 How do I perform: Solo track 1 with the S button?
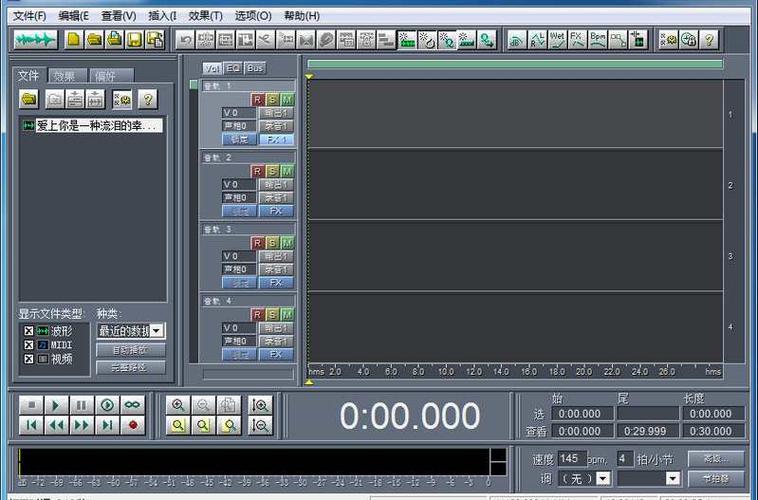coord(272,100)
